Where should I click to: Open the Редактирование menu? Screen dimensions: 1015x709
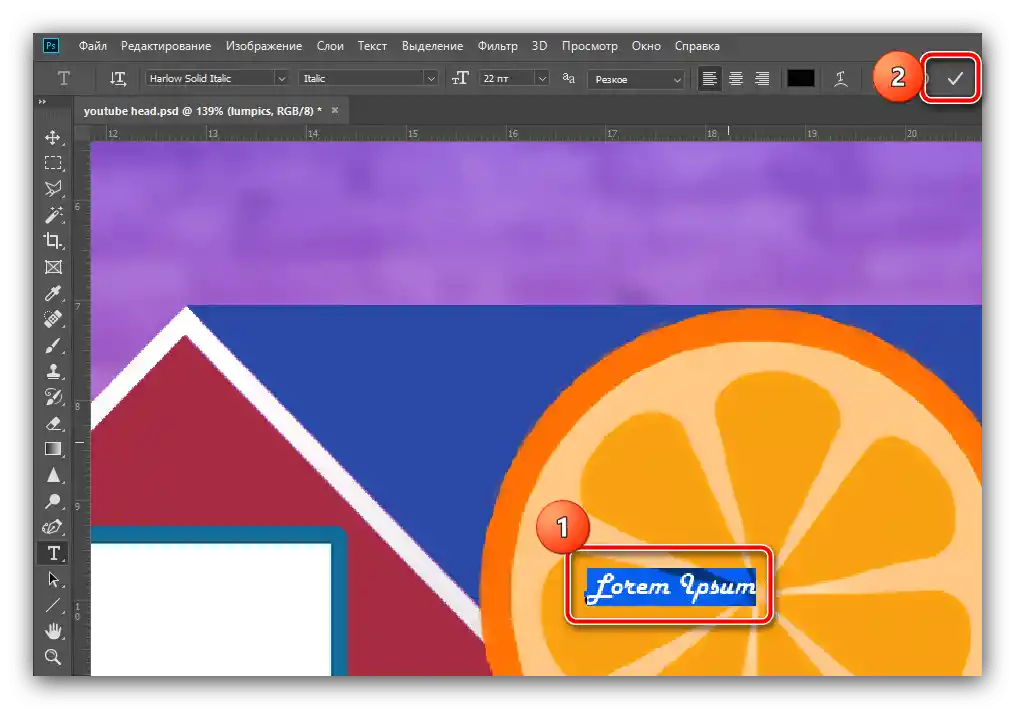click(166, 46)
